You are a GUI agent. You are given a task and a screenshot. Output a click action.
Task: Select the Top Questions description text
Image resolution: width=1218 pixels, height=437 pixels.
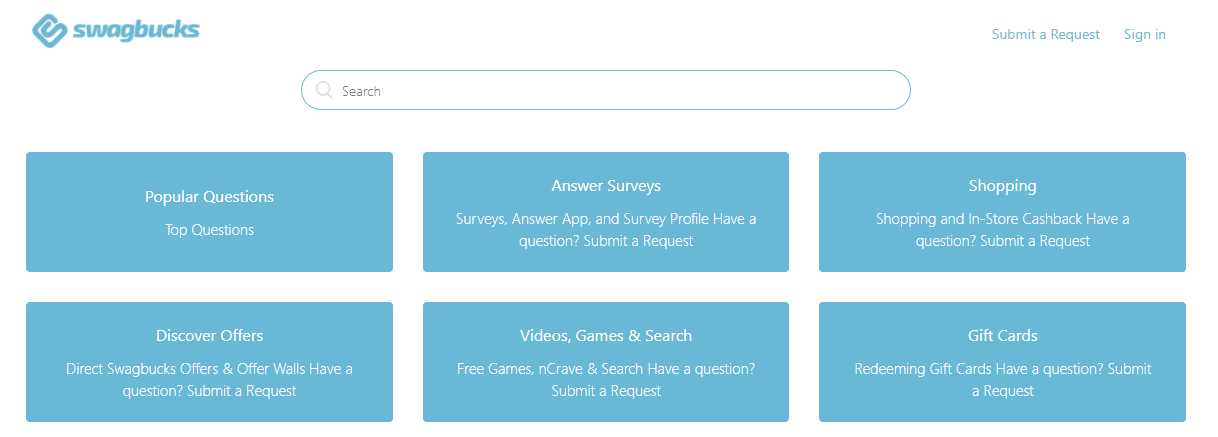(x=209, y=230)
